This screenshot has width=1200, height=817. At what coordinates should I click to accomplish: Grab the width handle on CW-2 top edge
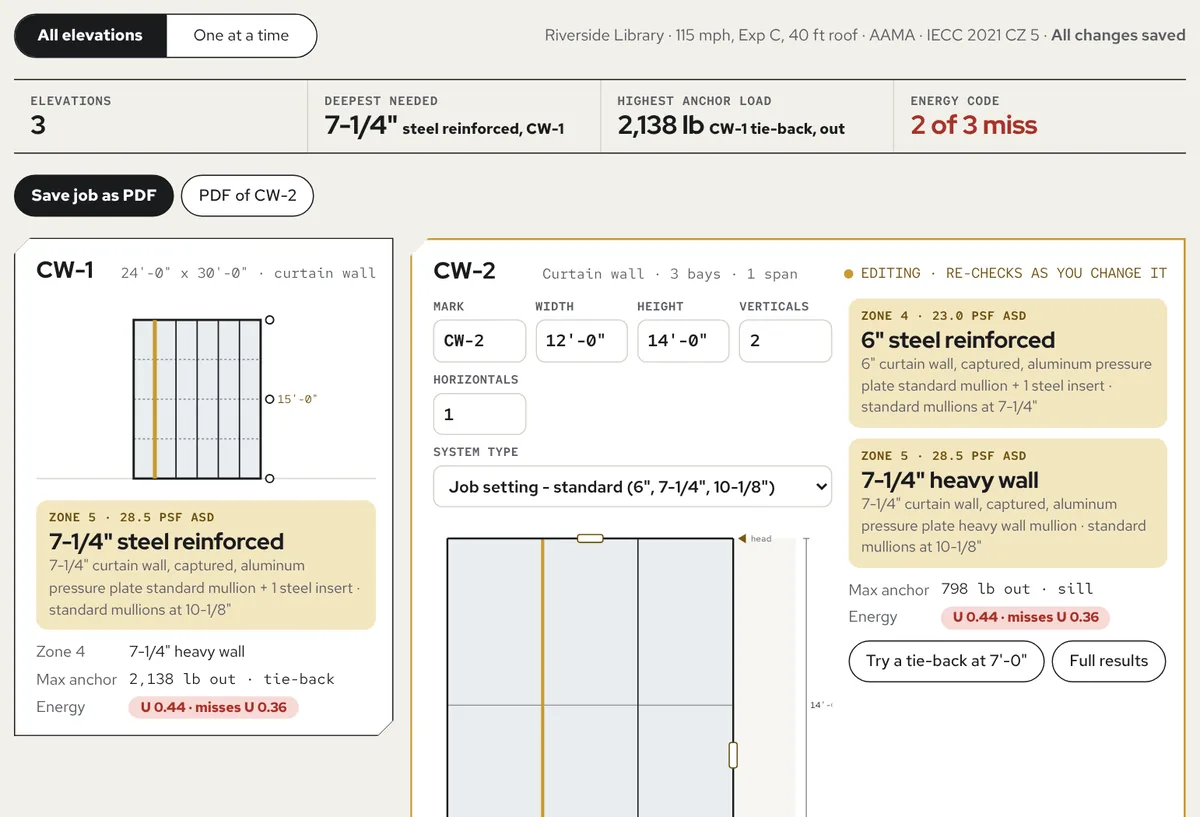click(590, 539)
